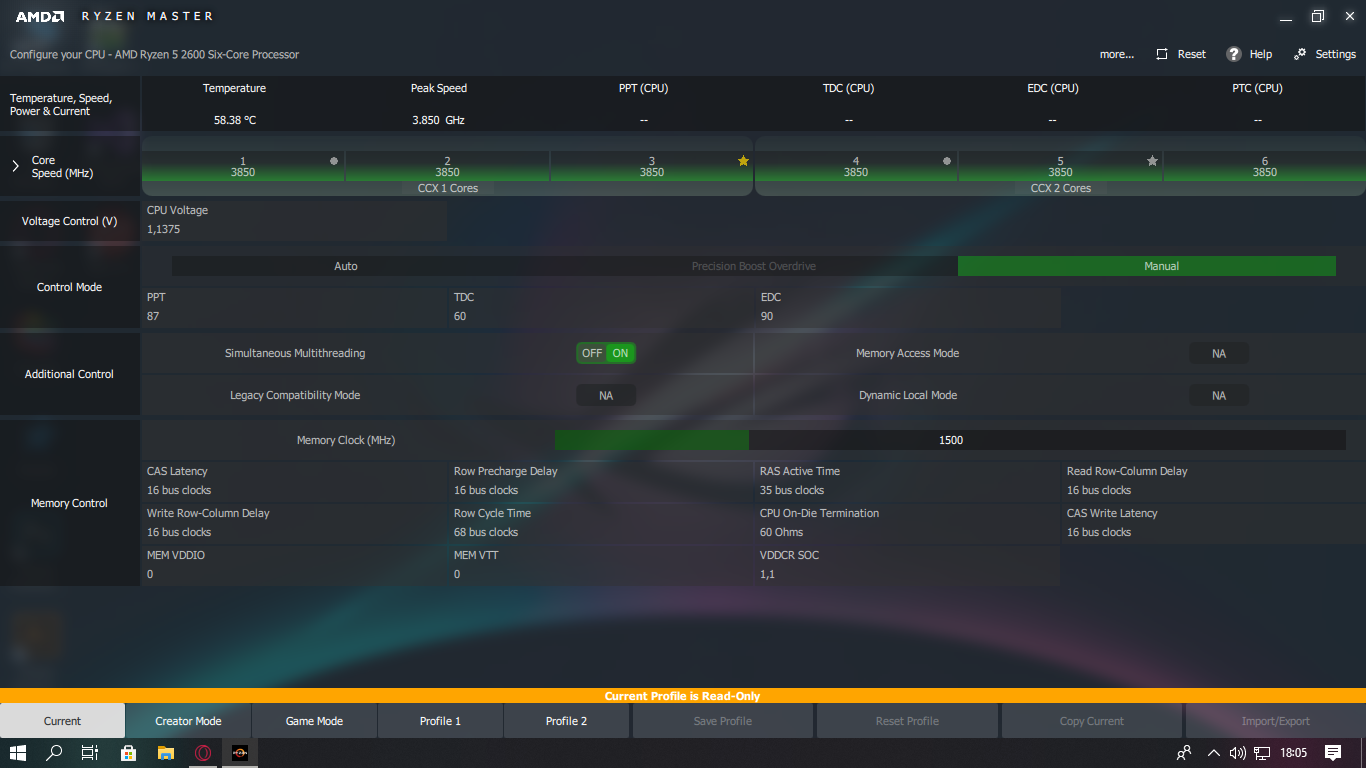Click the taskbar clock showing 18:05

tap(1293, 753)
